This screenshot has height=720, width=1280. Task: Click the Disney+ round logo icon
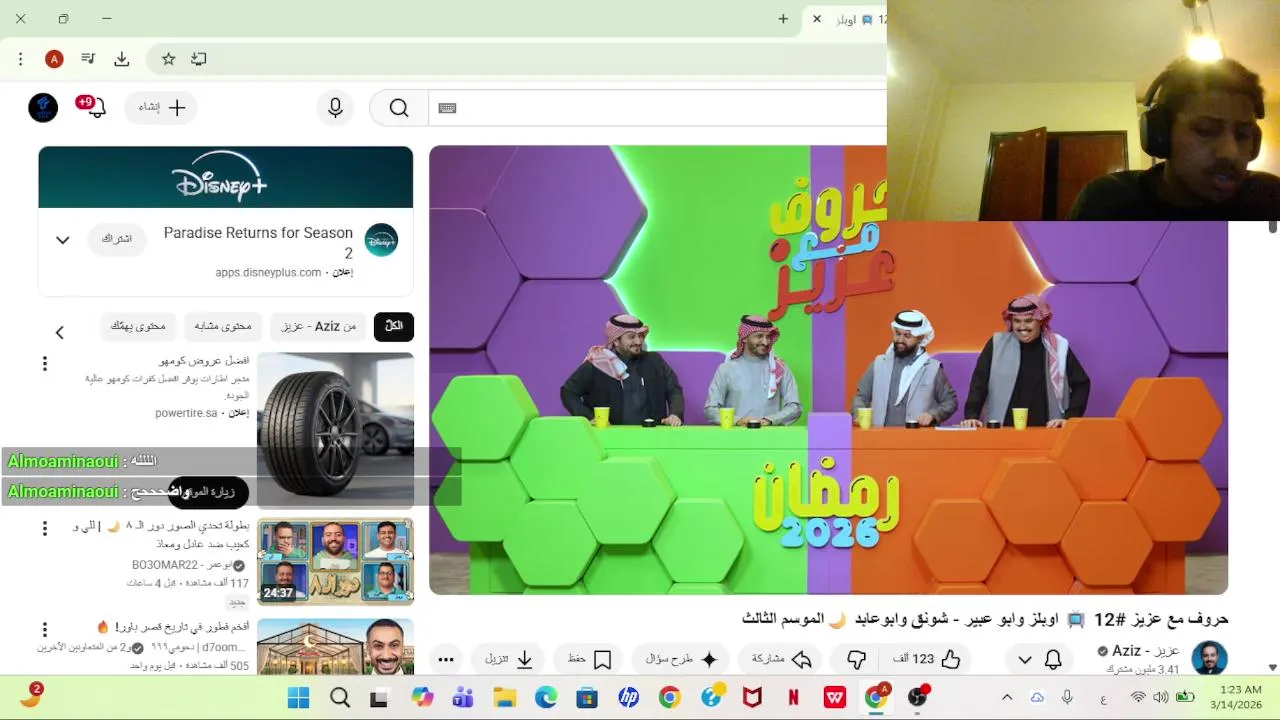pyautogui.click(x=381, y=240)
